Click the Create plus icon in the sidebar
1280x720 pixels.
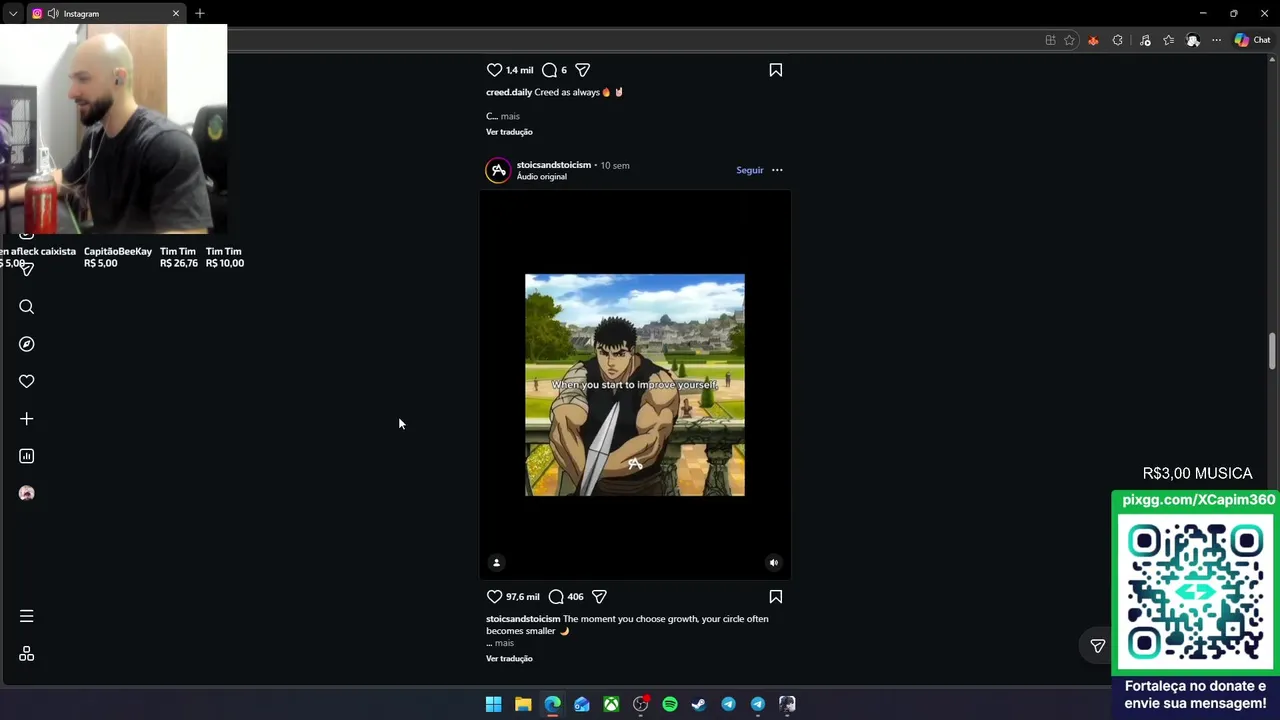point(27,419)
